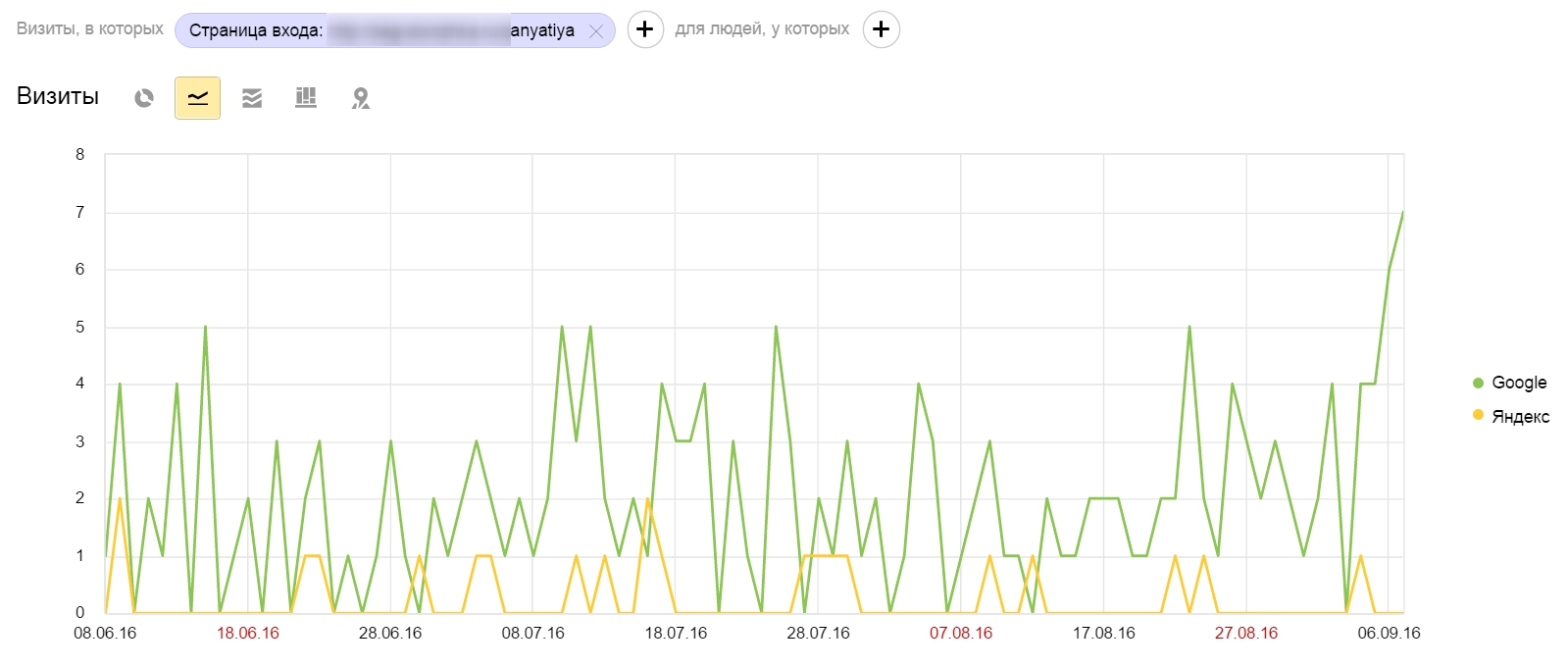The width and height of the screenshot is (1568, 667).
Task: Click the 'Визиты' chart heading
Action: tap(58, 97)
